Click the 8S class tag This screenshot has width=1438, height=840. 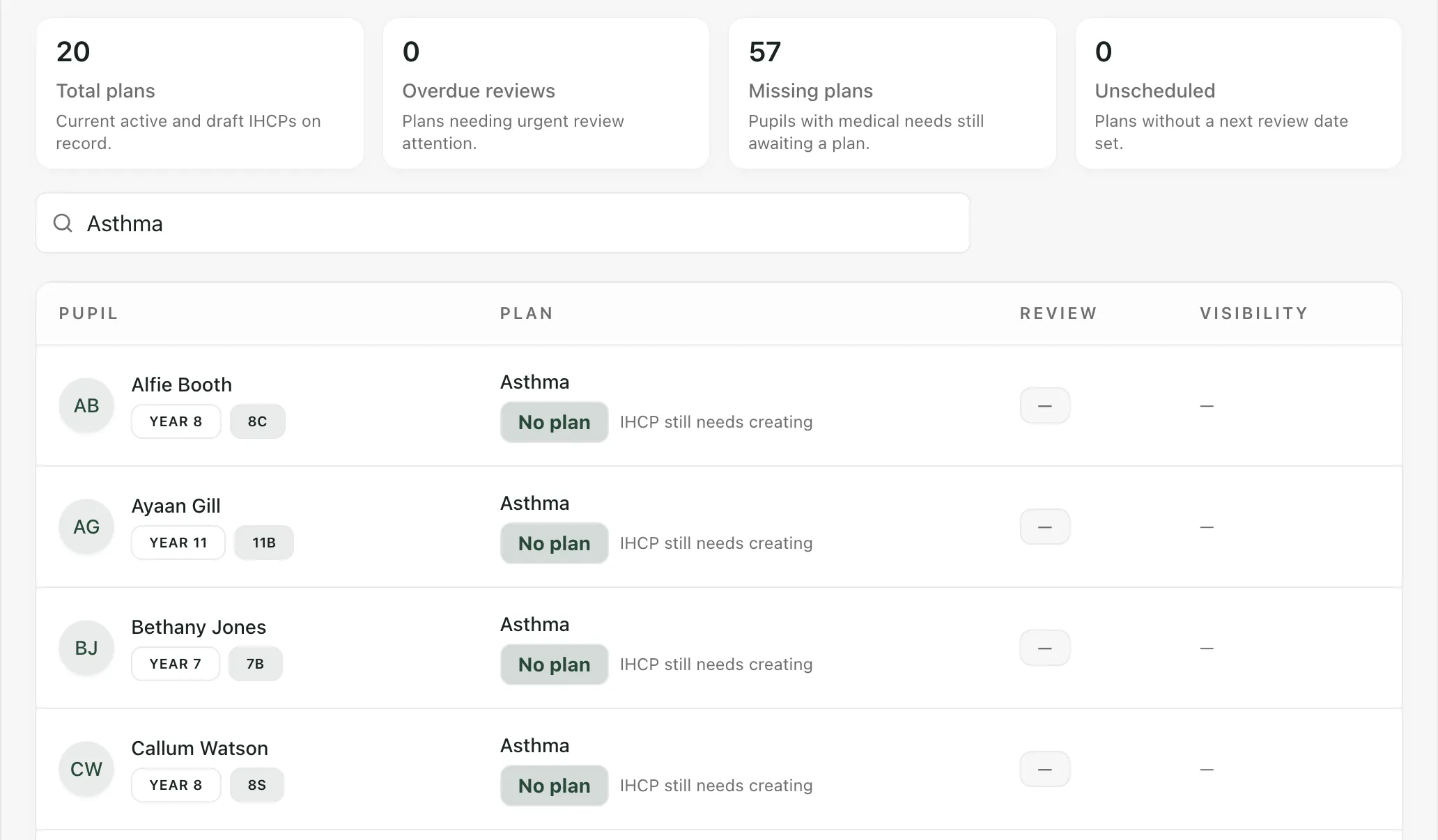tap(257, 785)
